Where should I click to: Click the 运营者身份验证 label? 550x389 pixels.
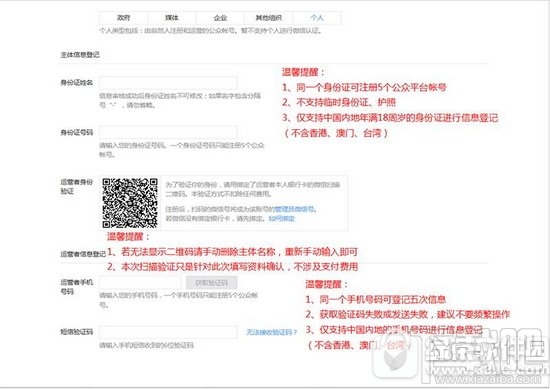[76, 186]
